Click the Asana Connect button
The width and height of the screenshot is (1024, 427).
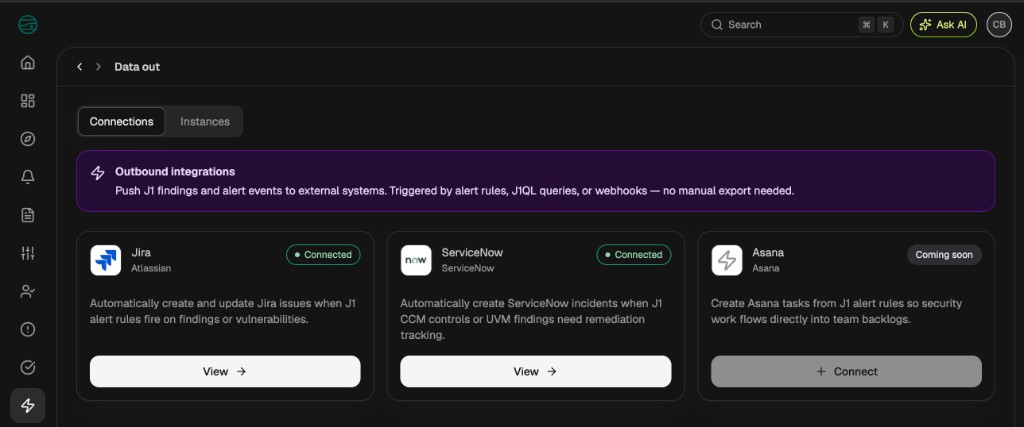[846, 372]
